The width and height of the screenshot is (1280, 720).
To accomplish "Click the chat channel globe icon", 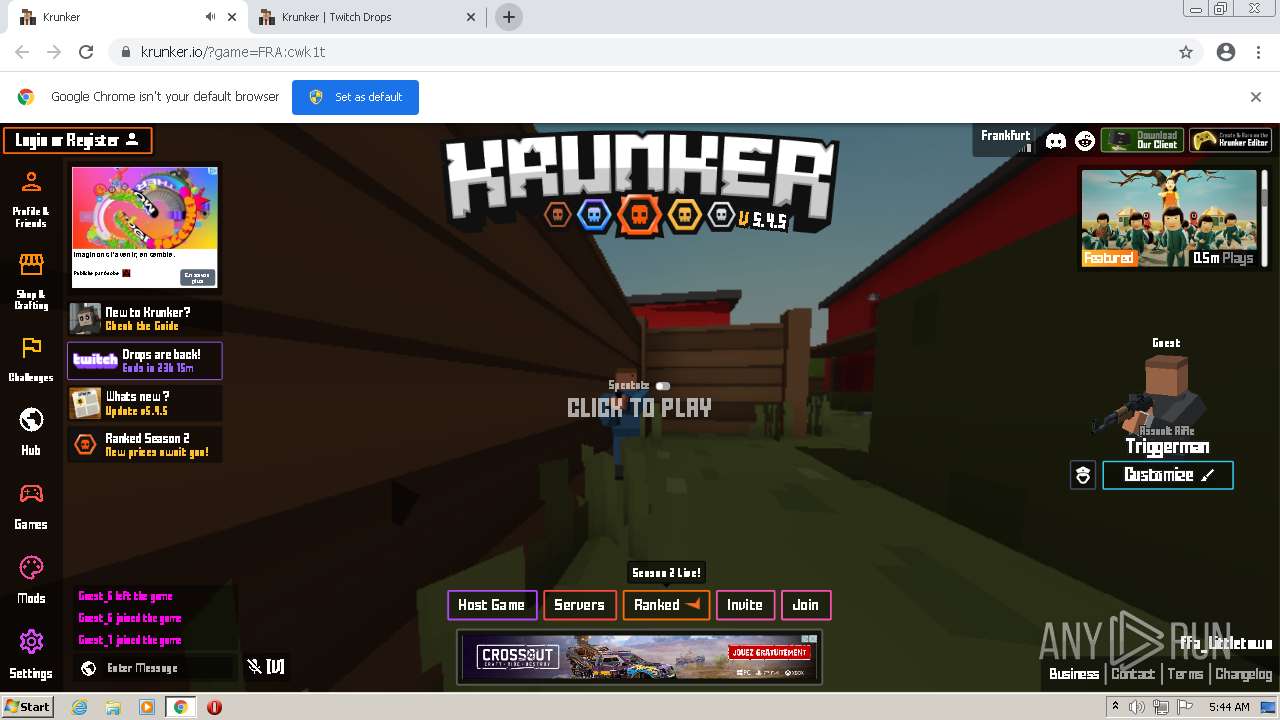I will click(89, 668).
